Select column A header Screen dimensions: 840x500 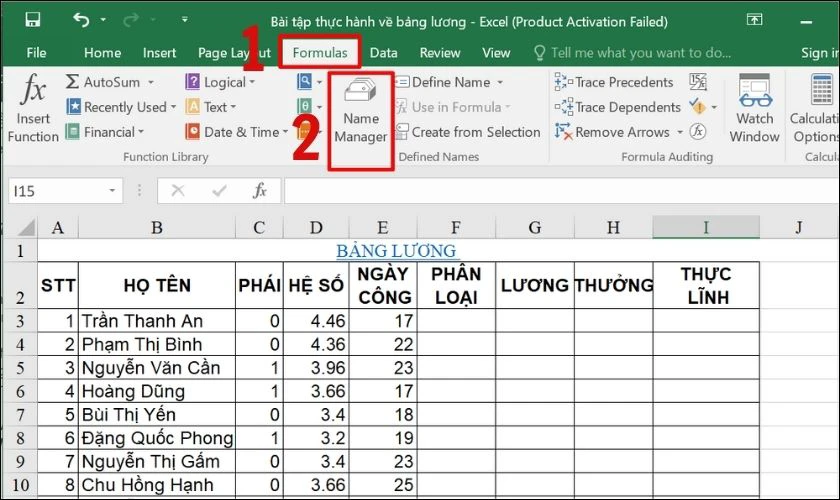point(58,228)
